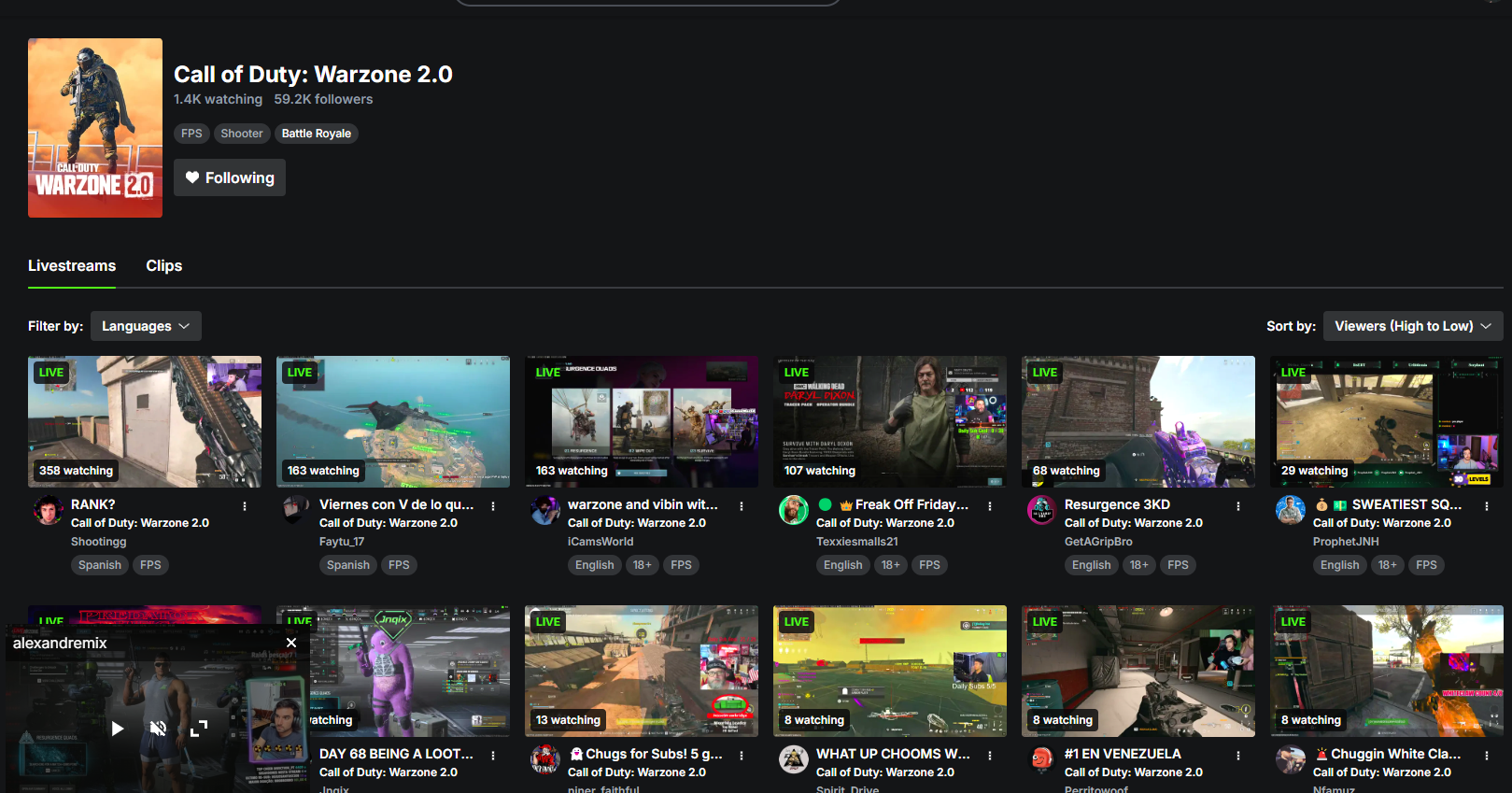This screenshot has width=1512, height=793.
Task: Open the Chuggin White Claw stream thumbnail
Action: click(1387, 671)
